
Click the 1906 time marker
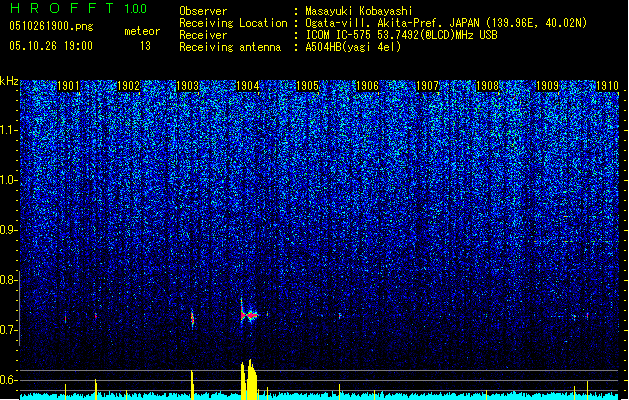pos(367,86)
